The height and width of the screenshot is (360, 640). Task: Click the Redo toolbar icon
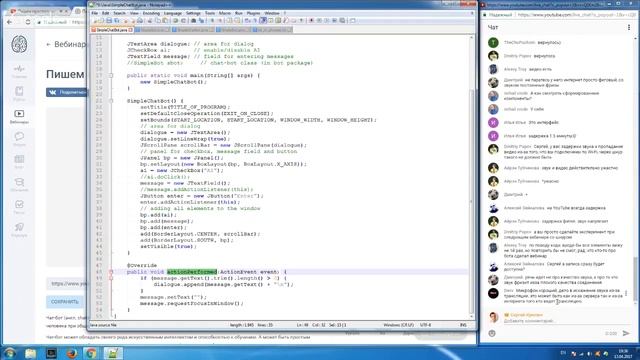[x=183, y=20]
